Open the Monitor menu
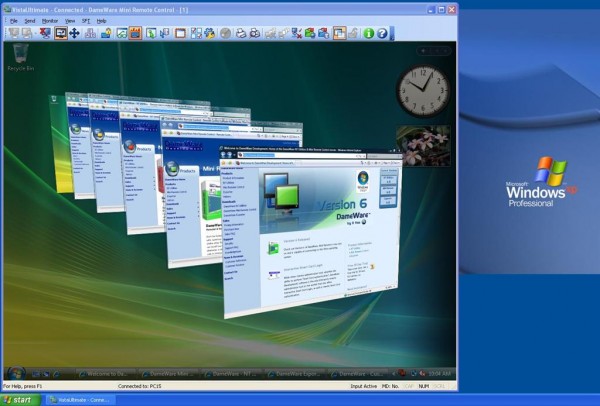The width and height of the screenshot is (600, 406). click(x=49, y=20)
